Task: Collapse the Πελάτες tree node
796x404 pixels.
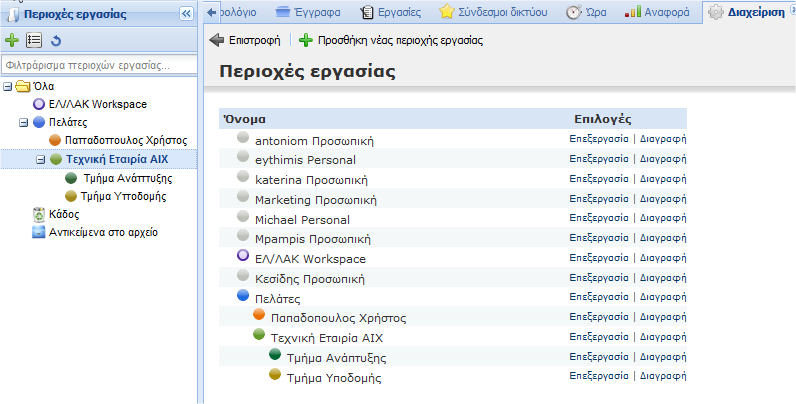Action: [x=24, y=122]
